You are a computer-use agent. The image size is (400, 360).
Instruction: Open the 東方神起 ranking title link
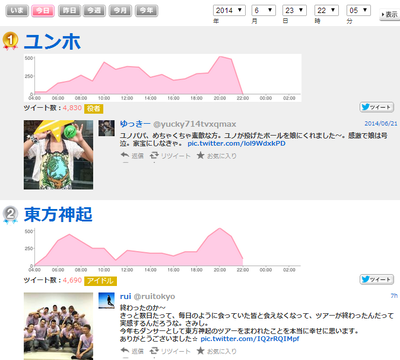pos(58,214)
